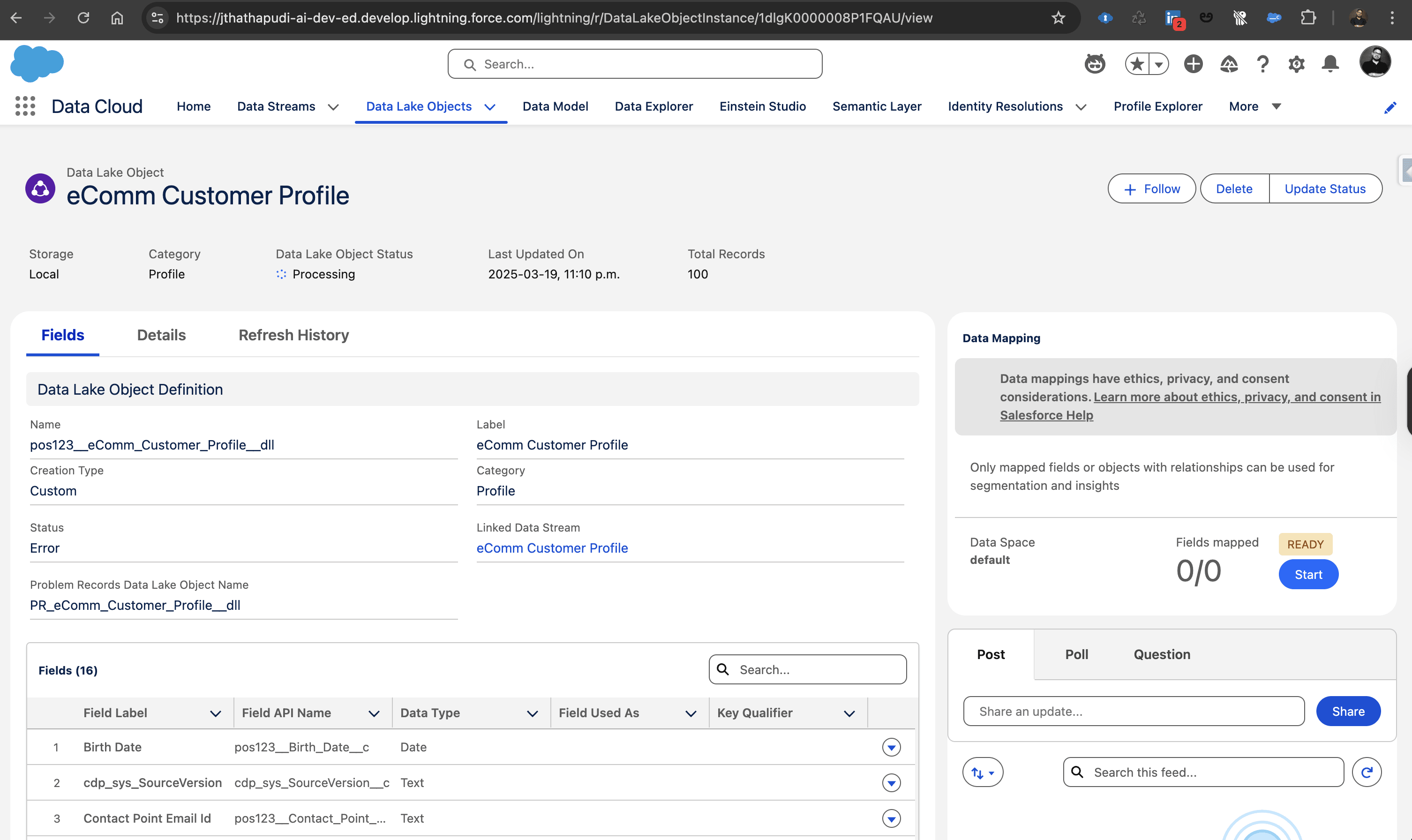Click the Setup gear icon
1412x840 pixels.
tap(1296, 64)
